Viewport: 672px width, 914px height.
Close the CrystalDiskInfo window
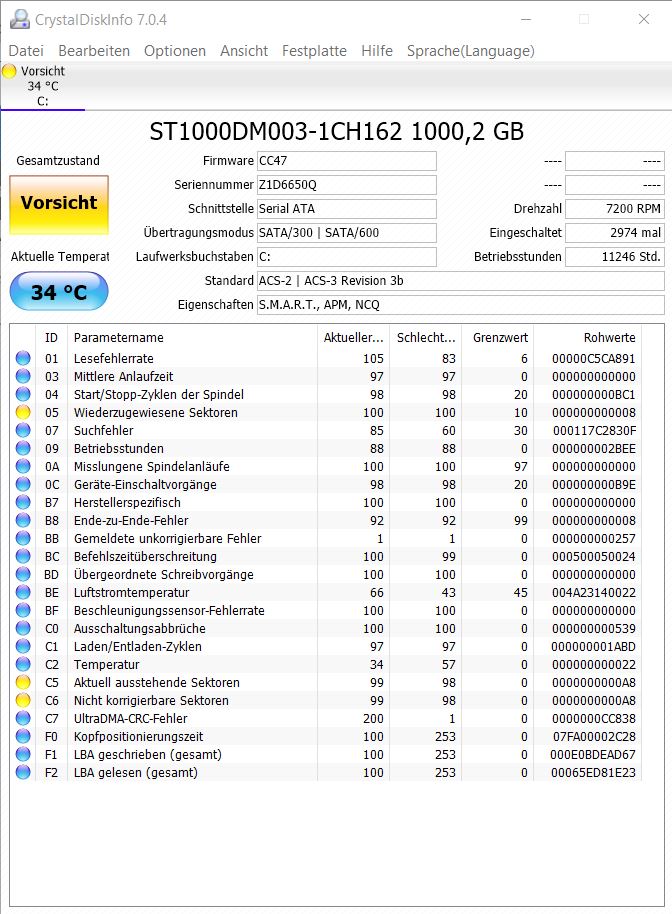(643, 19)
